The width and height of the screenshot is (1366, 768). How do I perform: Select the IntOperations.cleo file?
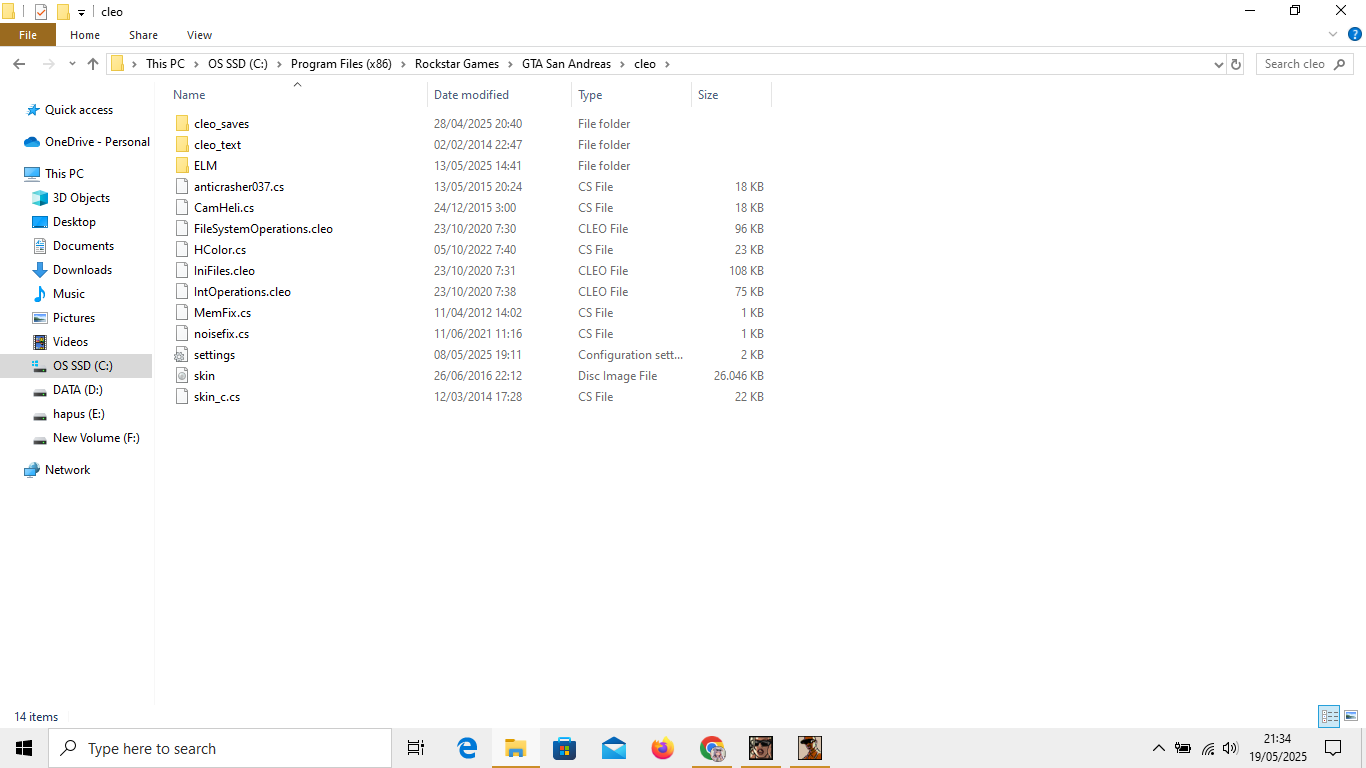pos(242,292)
